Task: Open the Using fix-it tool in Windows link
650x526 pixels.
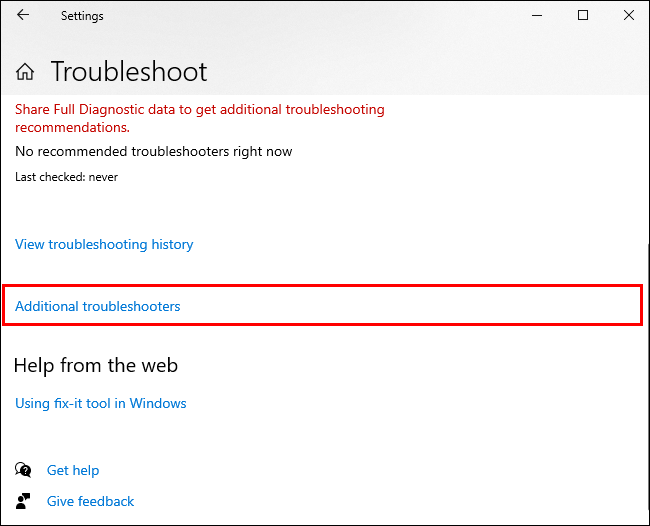Action: [101, 403]
